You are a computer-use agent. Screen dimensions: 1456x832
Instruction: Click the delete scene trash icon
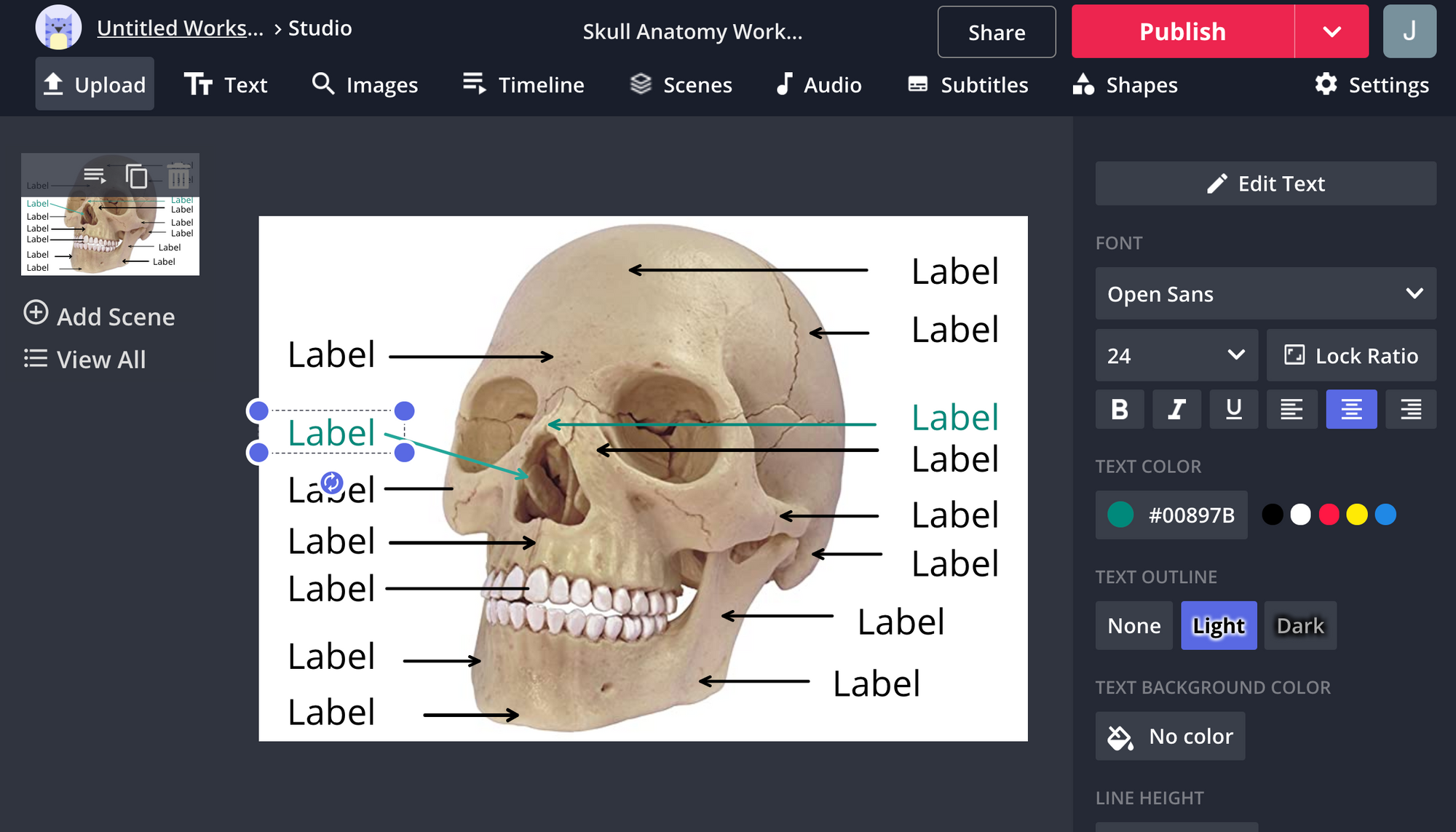point(178,176)
